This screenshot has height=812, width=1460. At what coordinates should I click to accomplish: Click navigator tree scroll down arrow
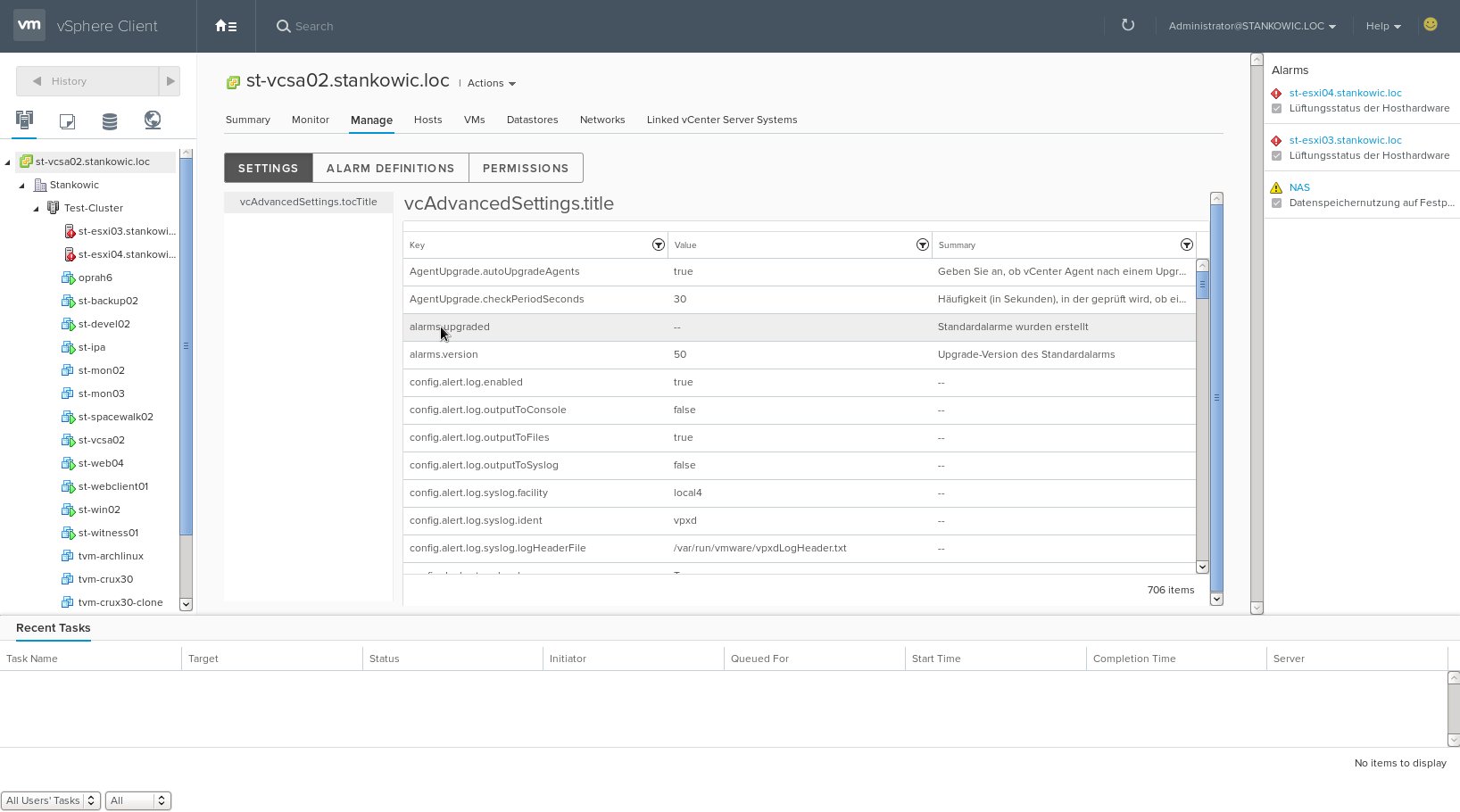tap(186, 604)
